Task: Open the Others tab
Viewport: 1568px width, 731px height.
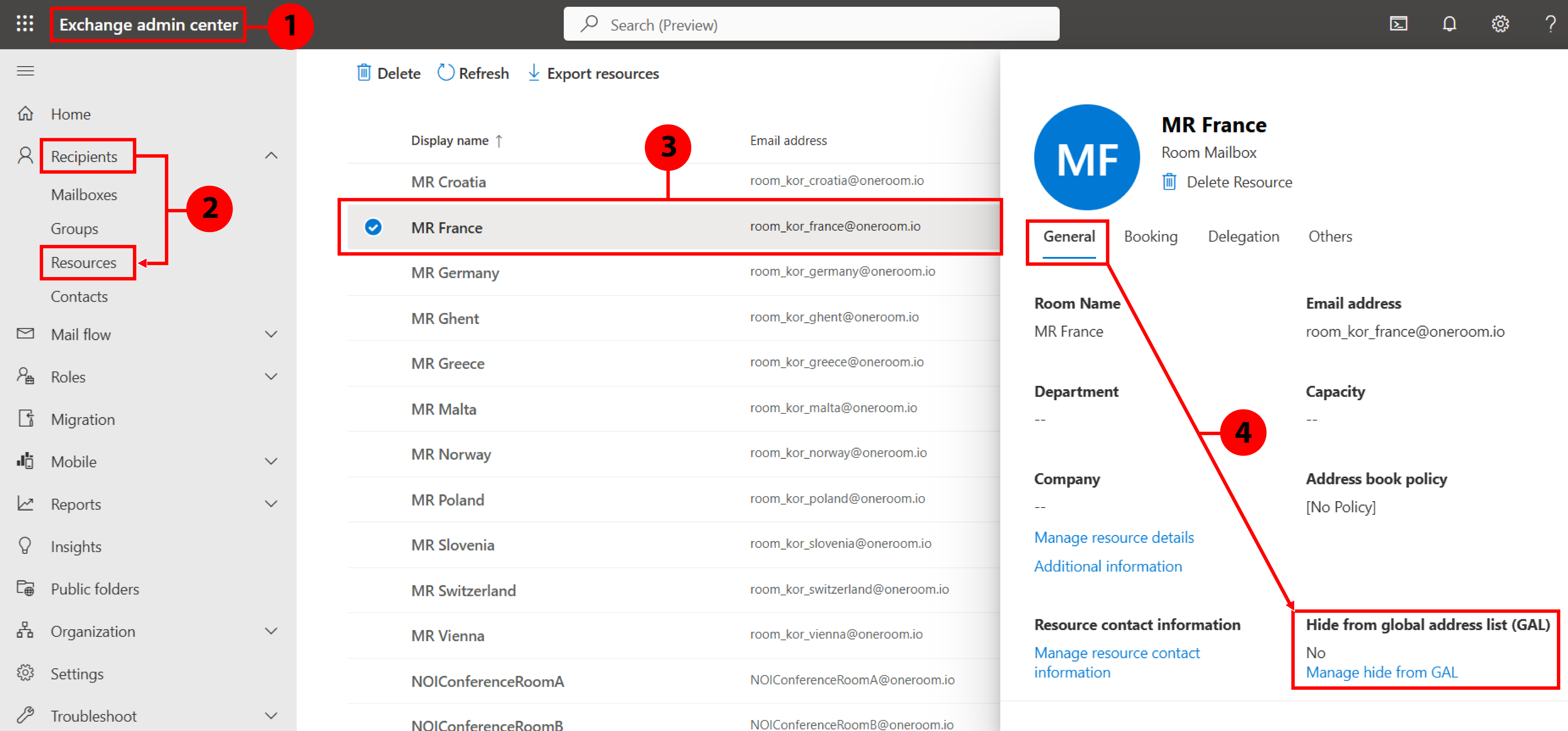Action: [x=1330, y=236]
